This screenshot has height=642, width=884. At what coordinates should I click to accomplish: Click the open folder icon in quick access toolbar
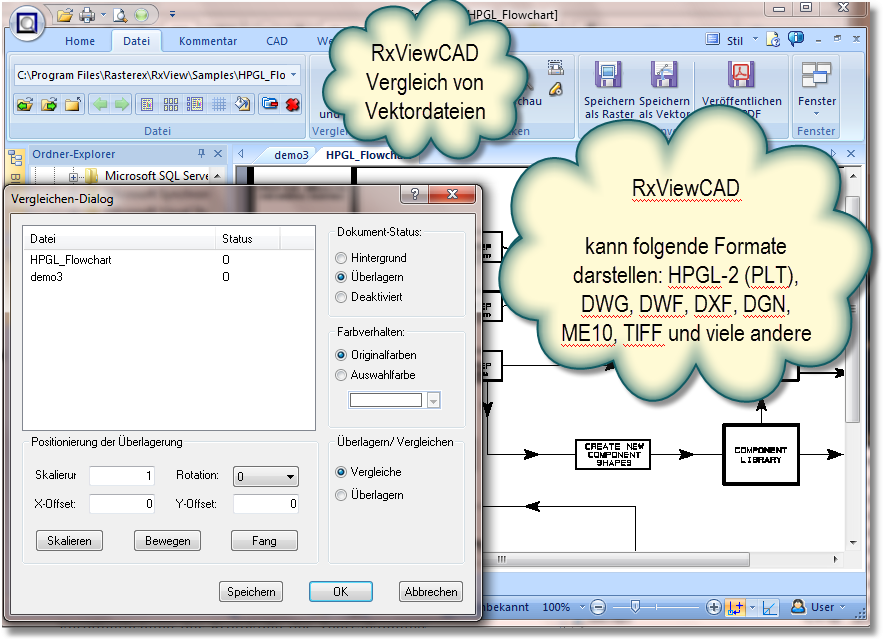click(x=65, y=15)
